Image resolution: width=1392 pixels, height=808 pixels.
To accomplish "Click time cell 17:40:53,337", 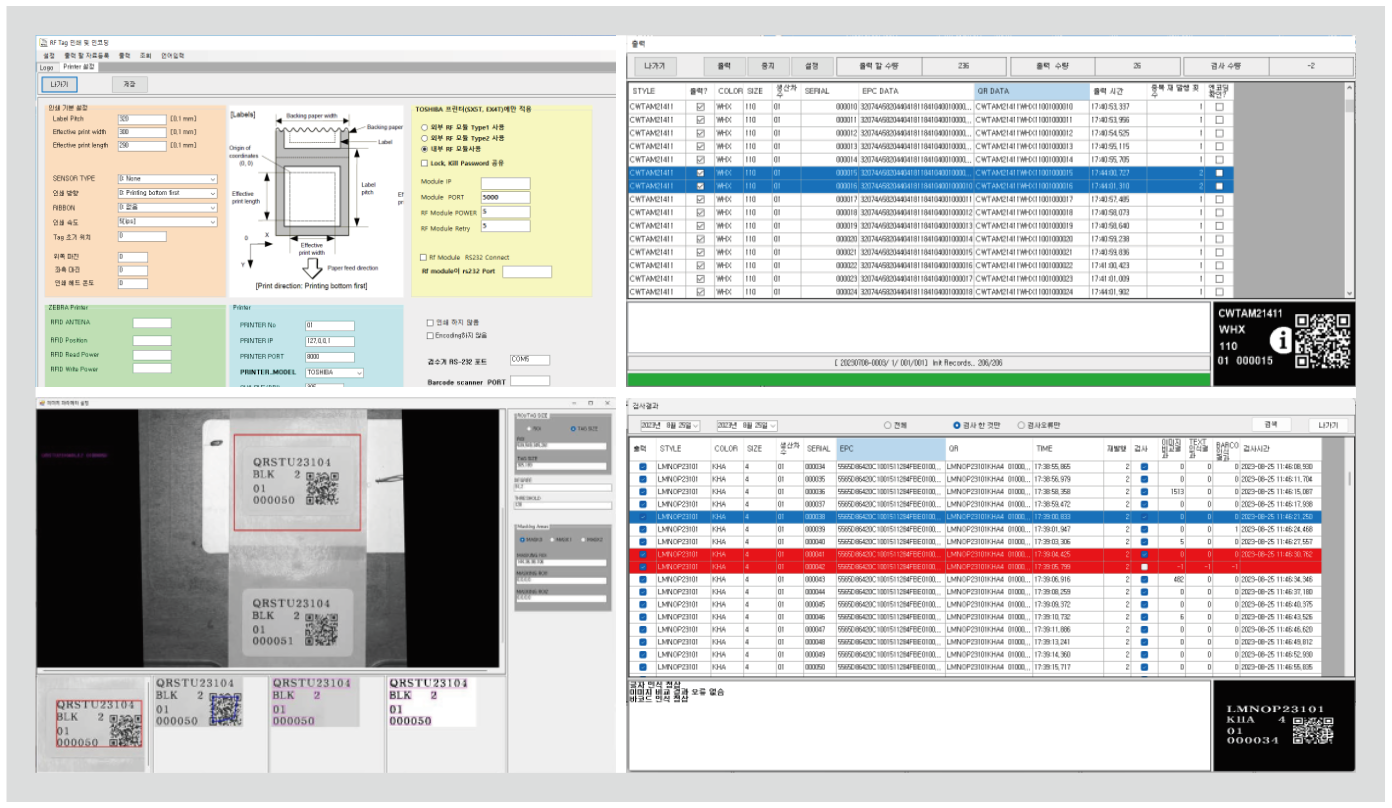I will pyautogui.click(x=1116, y=107).
